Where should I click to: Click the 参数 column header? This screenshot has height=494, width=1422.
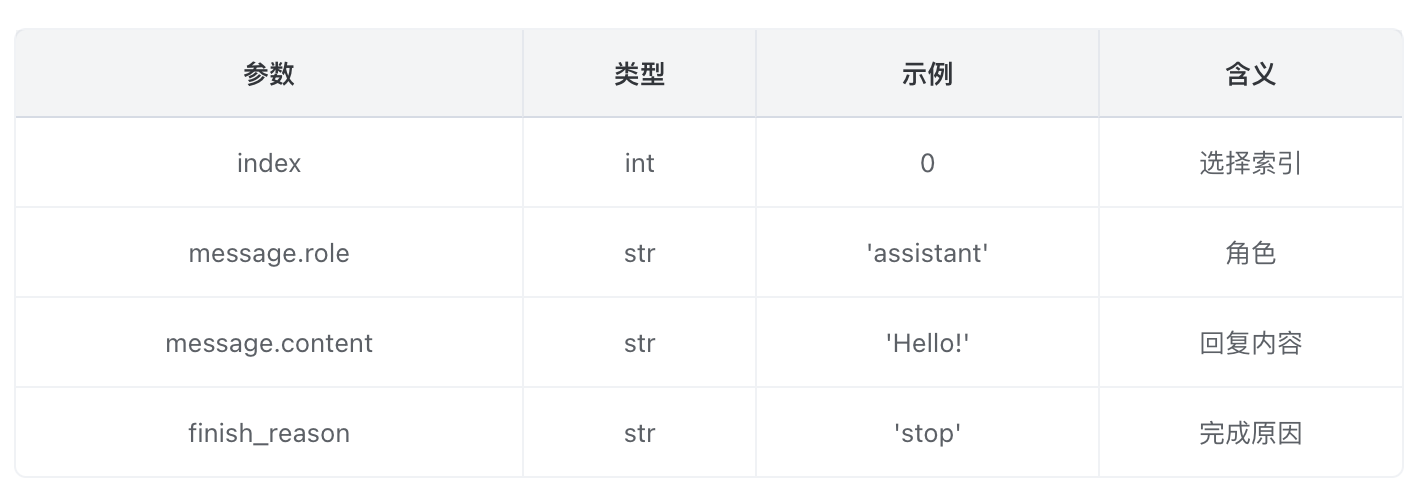[x=269, y=73]
